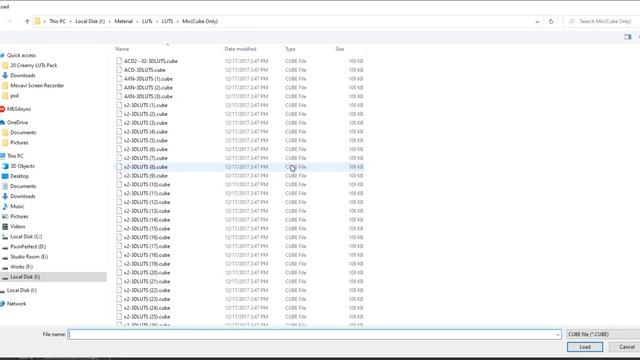Select Works (F:) drive
The width and height of the screenshot is (640, 360).
coord(21,267)
